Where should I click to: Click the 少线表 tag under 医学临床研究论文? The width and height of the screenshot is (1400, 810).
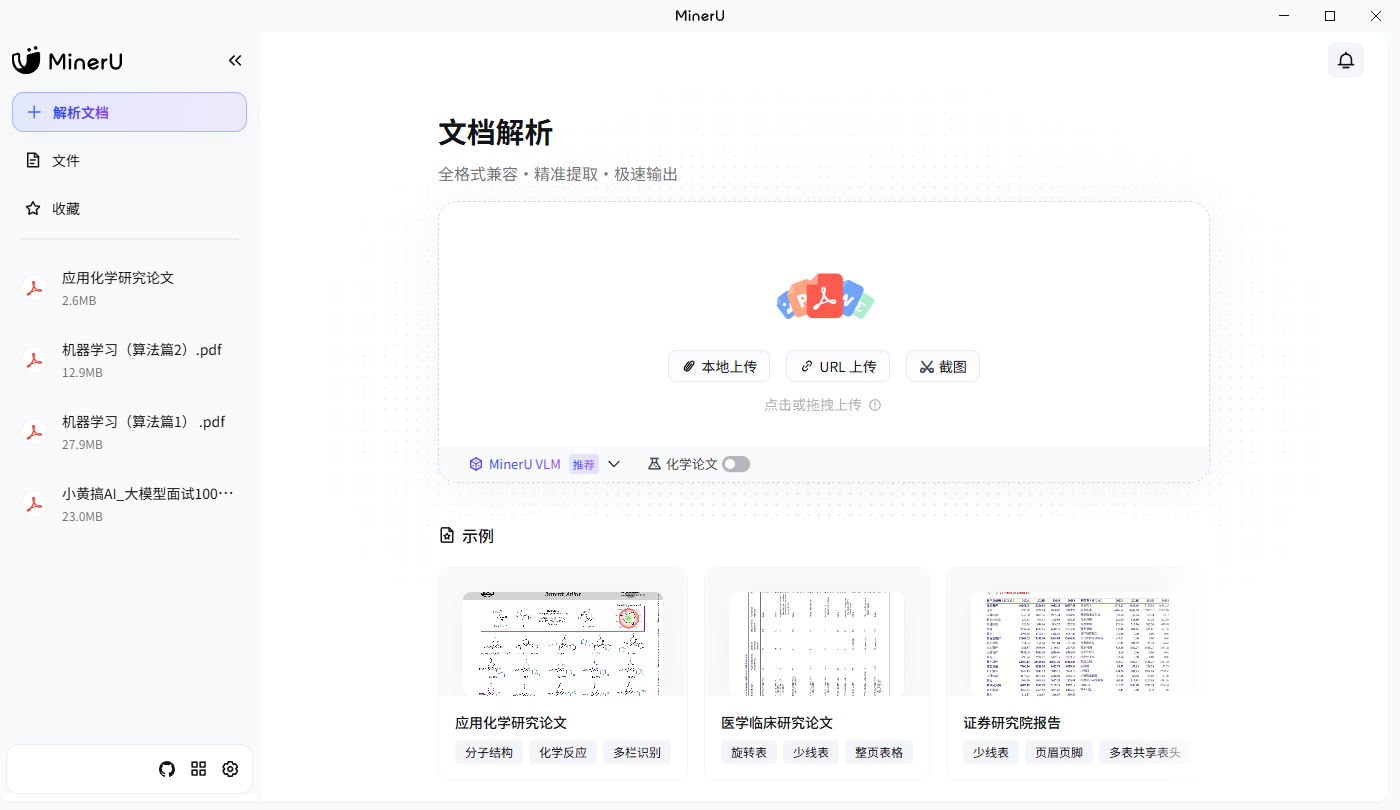point(811,752)
